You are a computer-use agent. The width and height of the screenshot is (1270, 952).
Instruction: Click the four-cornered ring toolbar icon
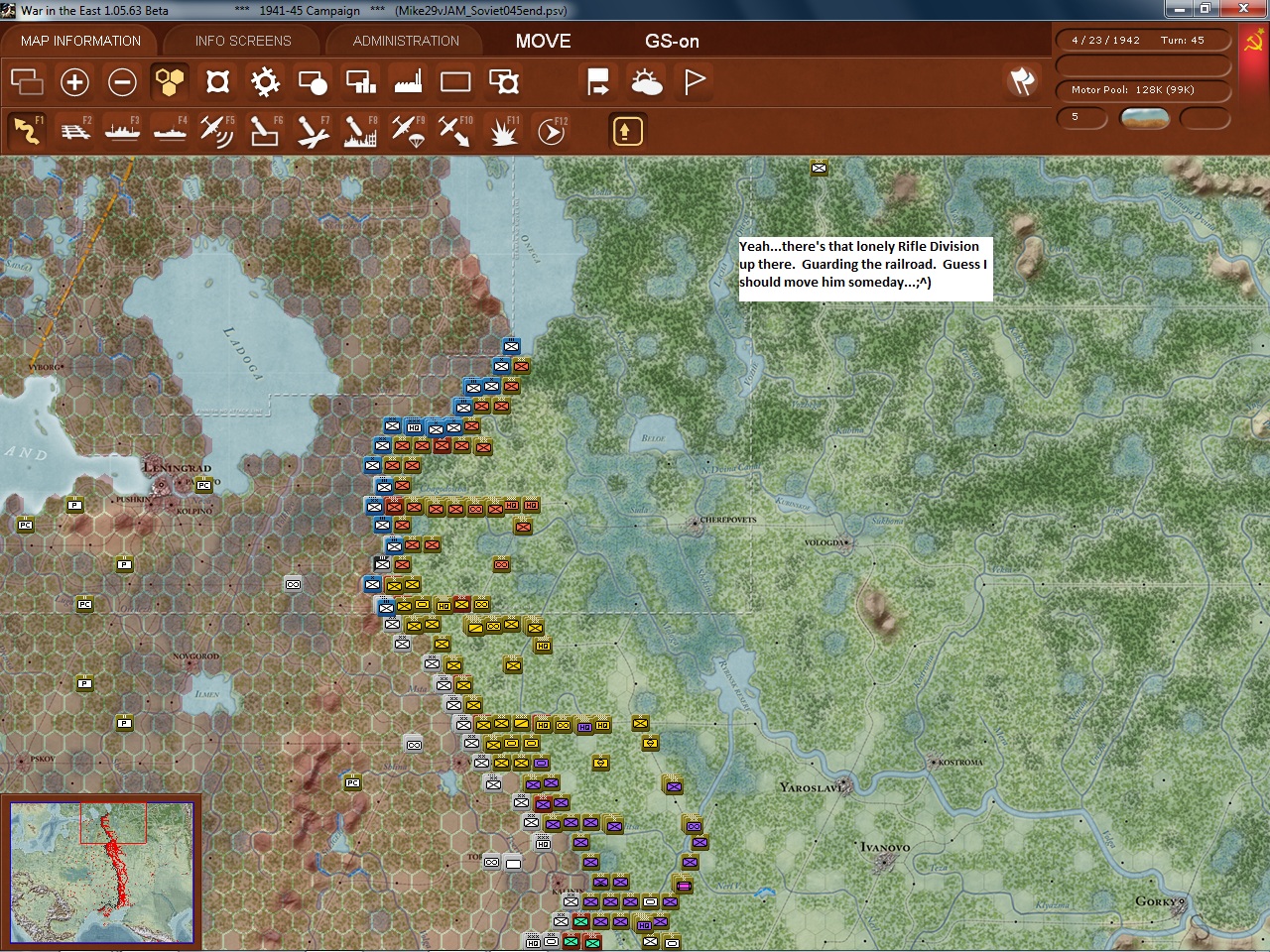coord(217,81)
